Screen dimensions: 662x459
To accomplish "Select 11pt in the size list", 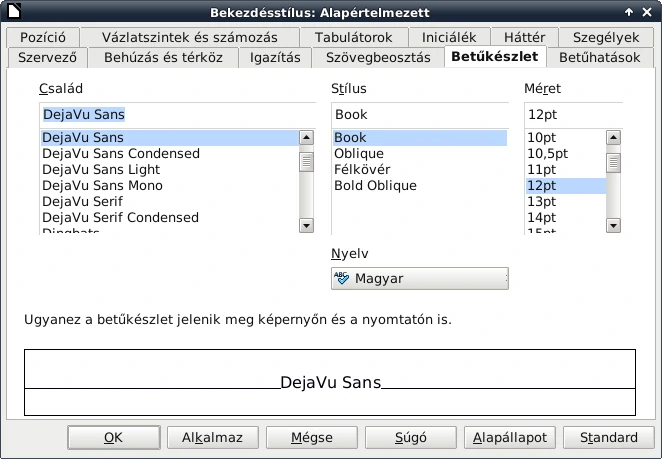I will coord(566,170).
